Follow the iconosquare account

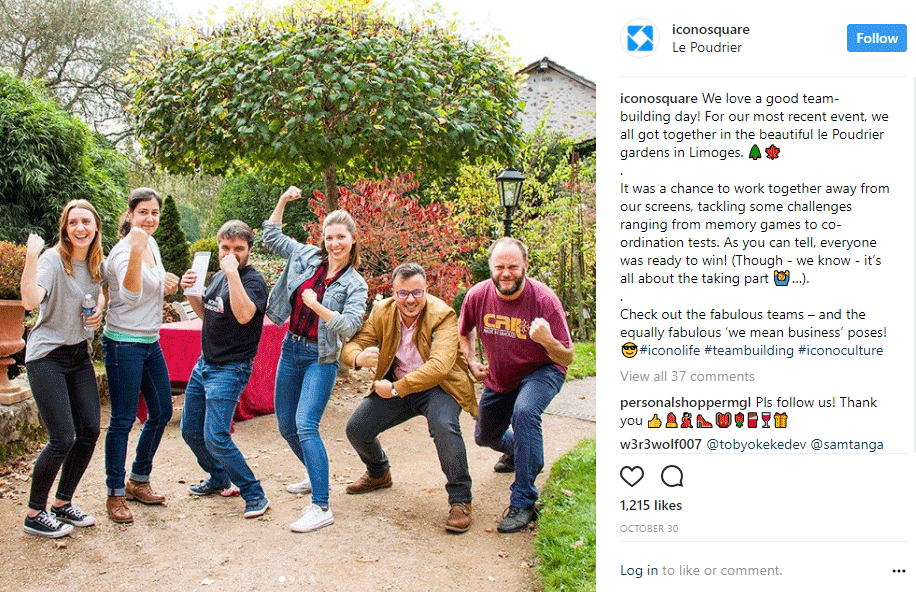click(876, 38)
